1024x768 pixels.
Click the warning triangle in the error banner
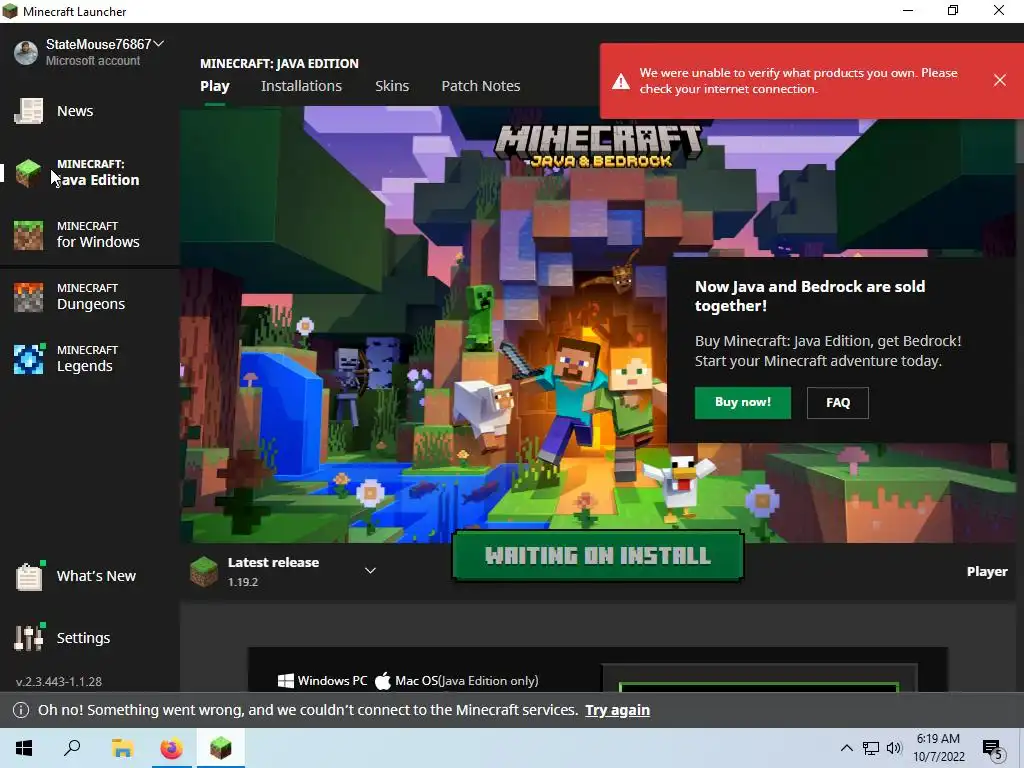pos(620,81)
